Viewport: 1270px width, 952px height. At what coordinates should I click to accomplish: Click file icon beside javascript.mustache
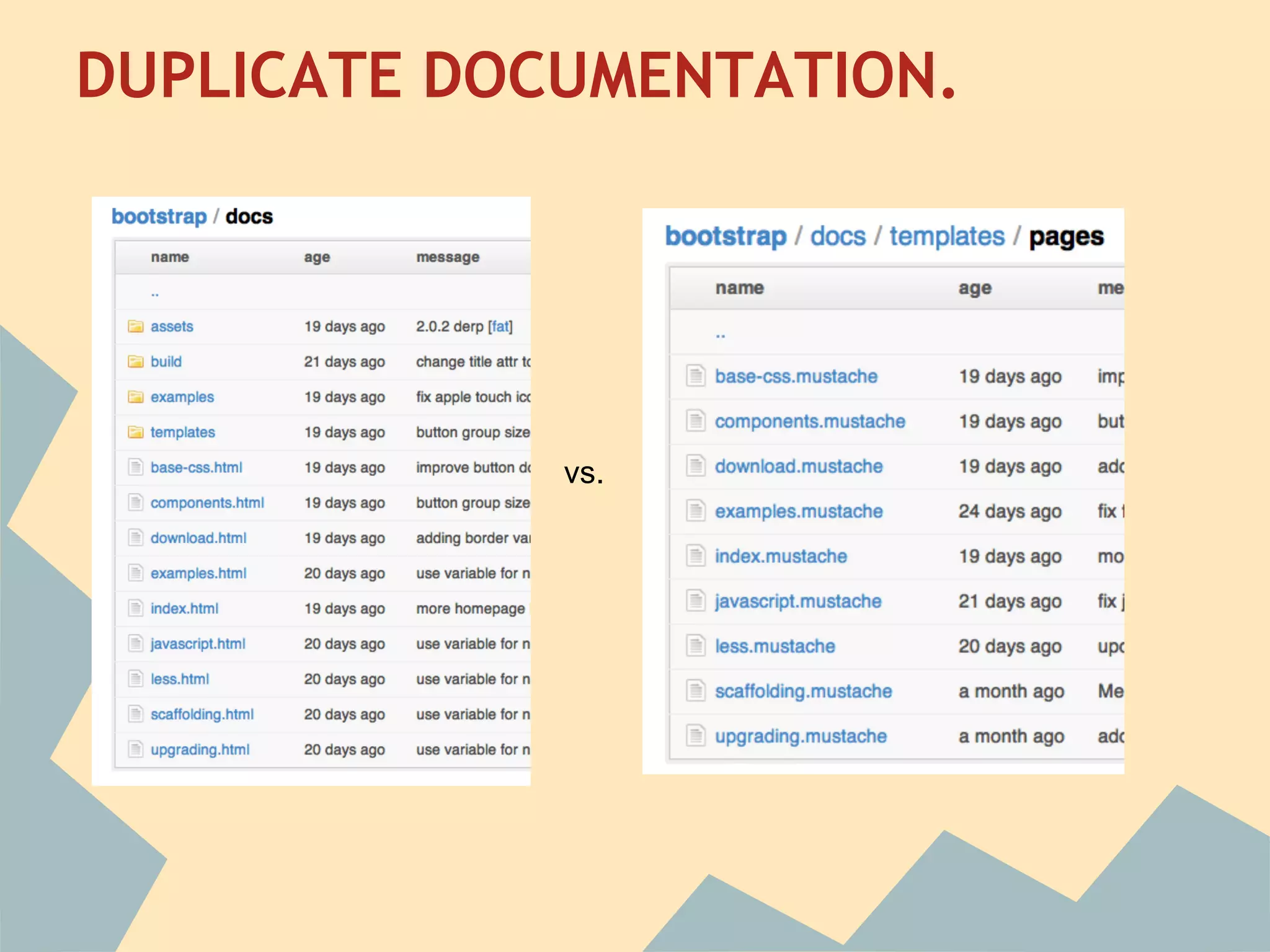click(x=696, y=601)
